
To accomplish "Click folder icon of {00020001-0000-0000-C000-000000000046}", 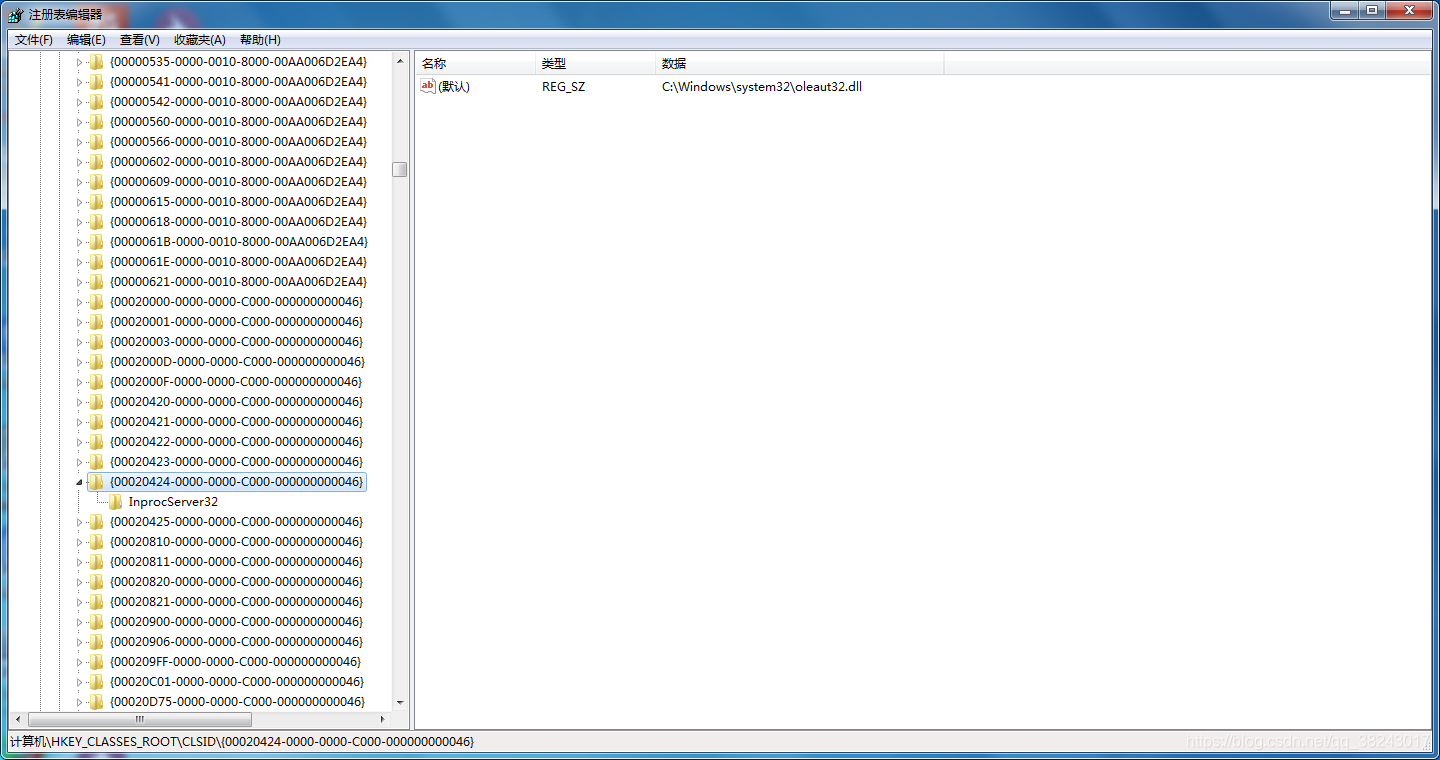I will (96, 322).
